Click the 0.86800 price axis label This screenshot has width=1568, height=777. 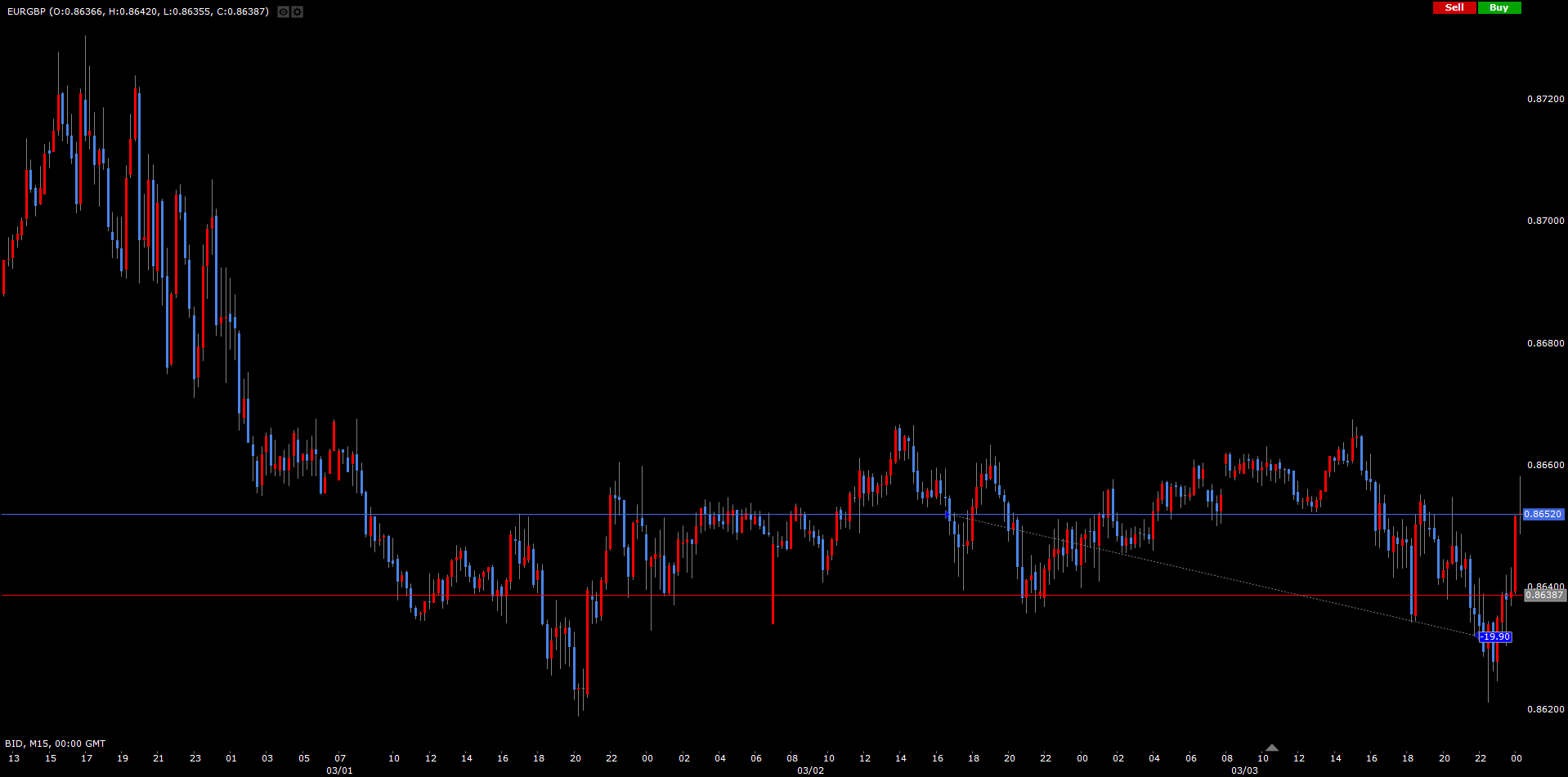[x=1545, y=343]
